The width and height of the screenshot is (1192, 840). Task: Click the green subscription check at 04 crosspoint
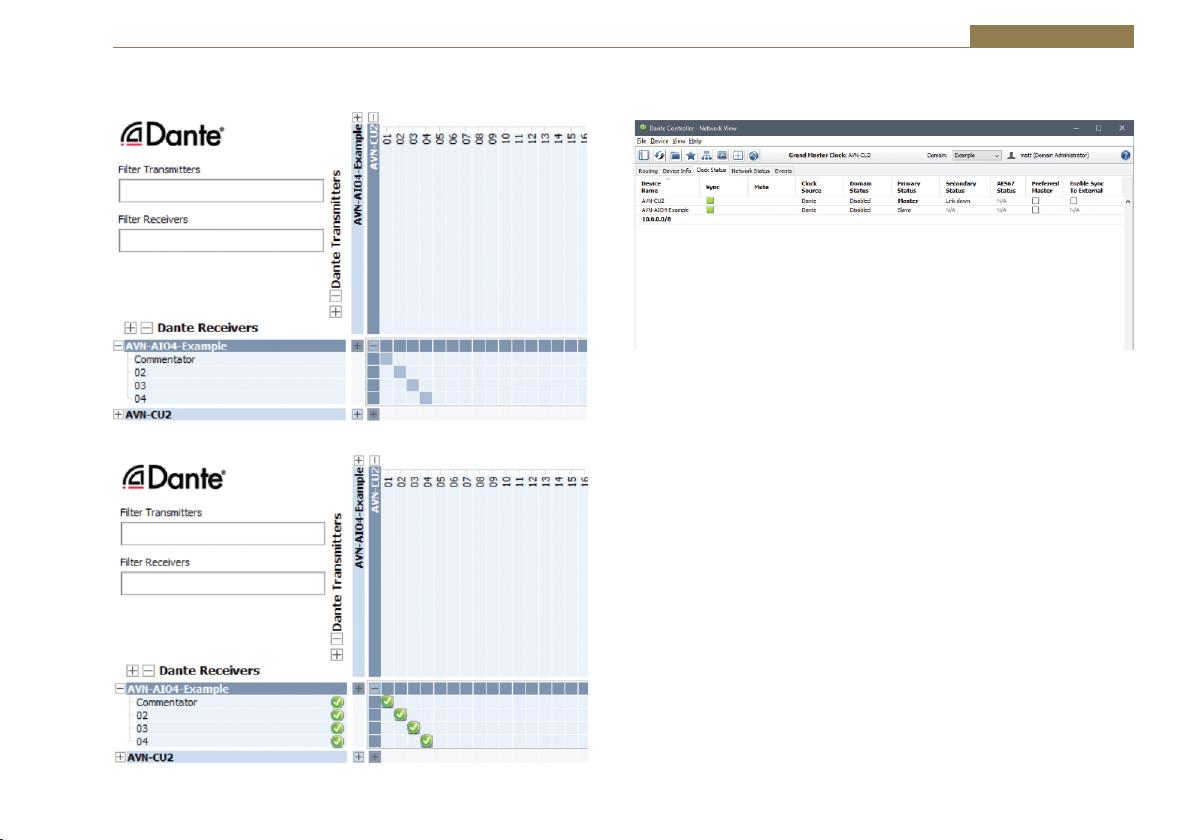[426, 740]
